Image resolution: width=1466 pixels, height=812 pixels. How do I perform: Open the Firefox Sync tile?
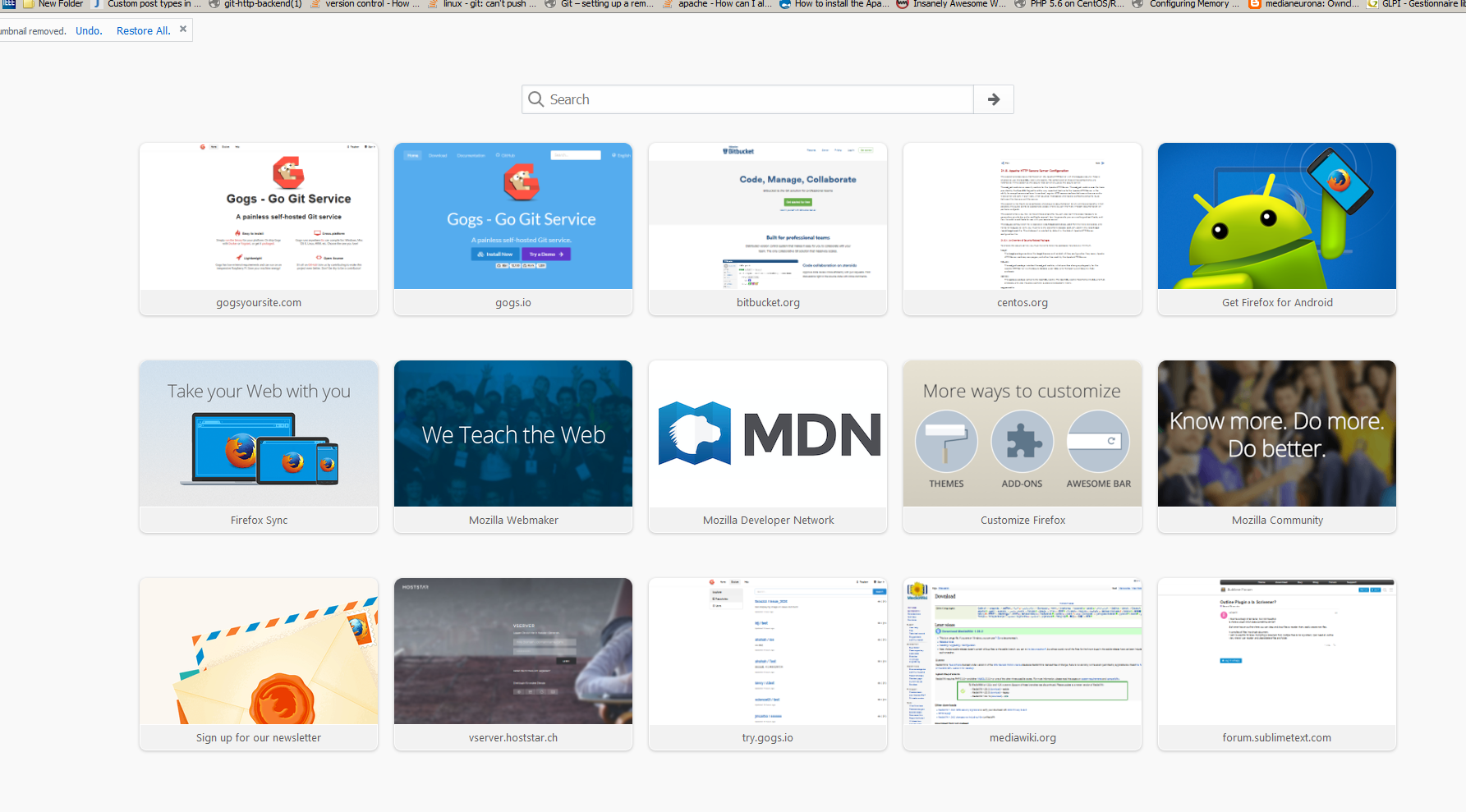tap(259, 447)
